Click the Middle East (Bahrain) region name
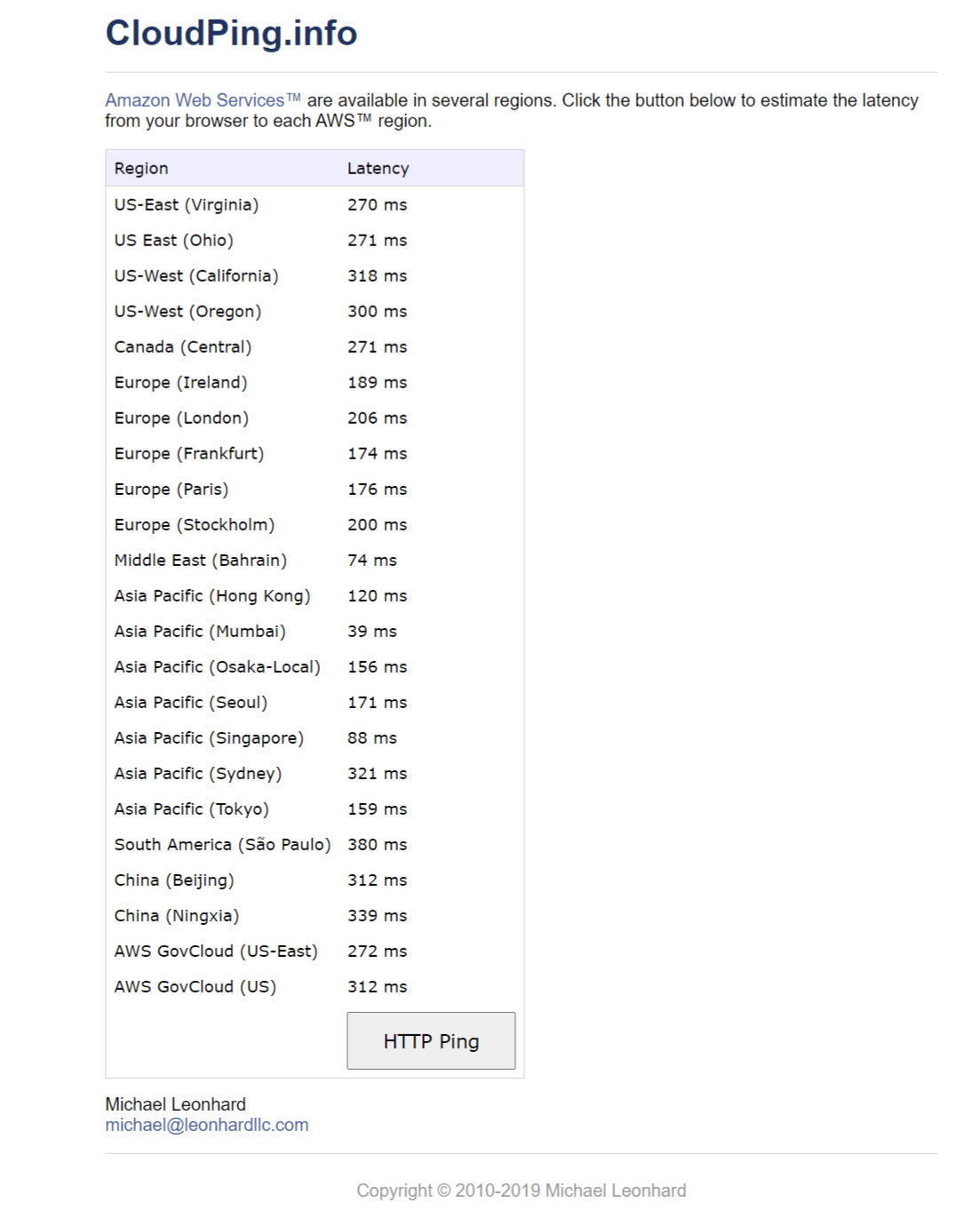The image size is (980, 1227). pos(200,561)
